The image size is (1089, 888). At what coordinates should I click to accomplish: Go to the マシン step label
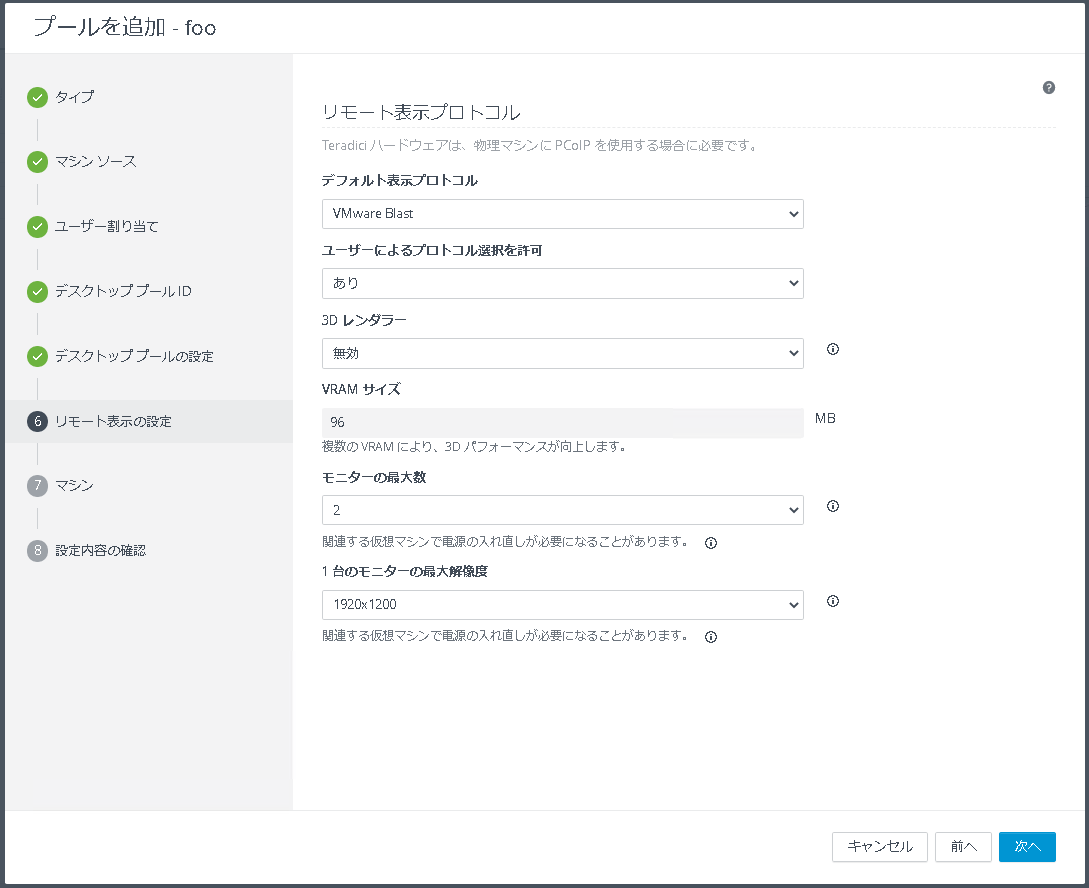point(74,485)
